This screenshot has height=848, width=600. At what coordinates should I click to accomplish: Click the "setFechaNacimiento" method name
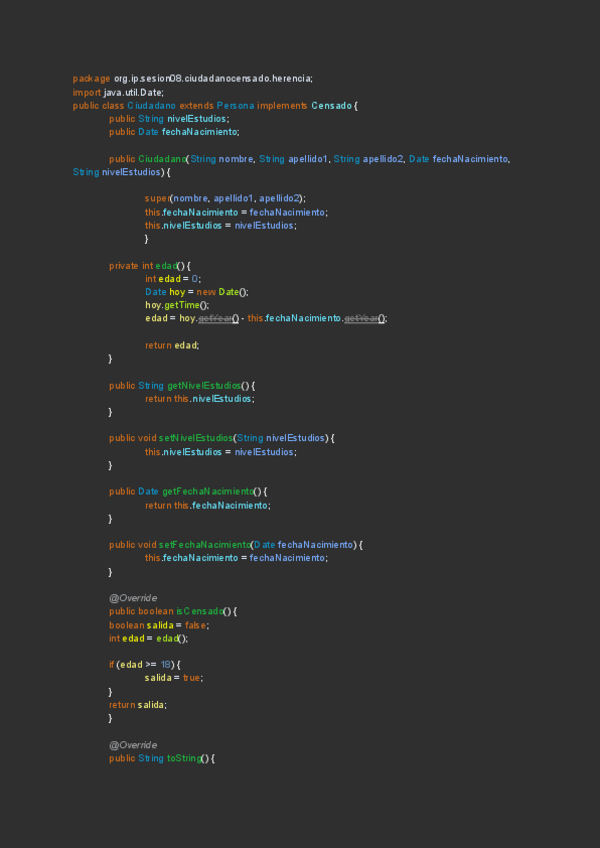(x=204, y=544)
